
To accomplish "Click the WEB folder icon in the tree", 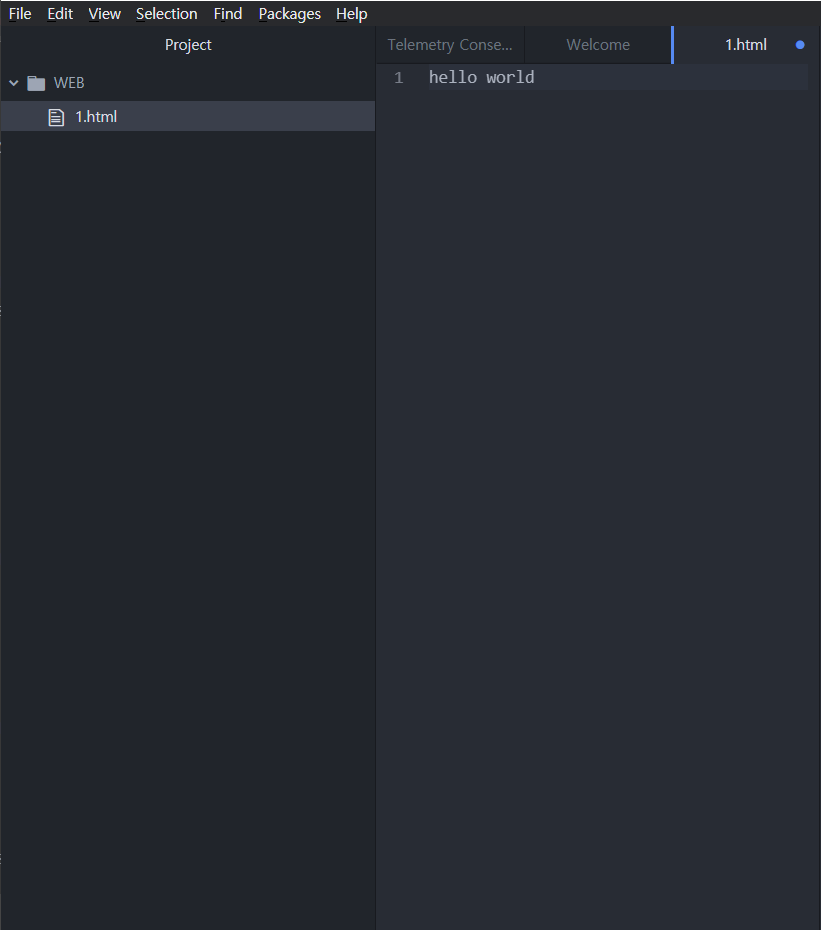I will (37, 82).
